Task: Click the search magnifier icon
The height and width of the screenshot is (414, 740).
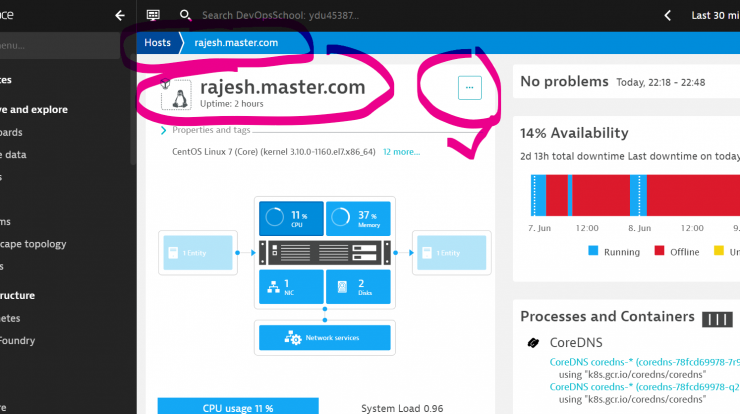Action: tap(185, 15)
